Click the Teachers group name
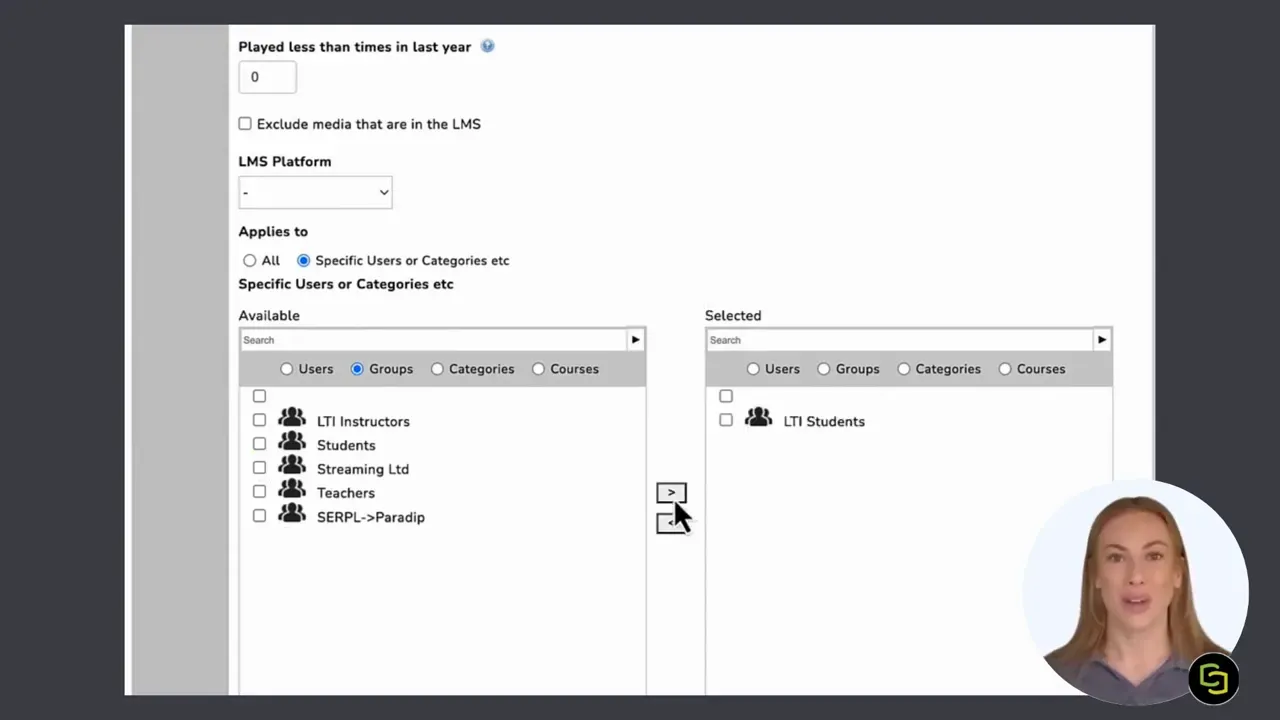 click(x=346, y=493)
